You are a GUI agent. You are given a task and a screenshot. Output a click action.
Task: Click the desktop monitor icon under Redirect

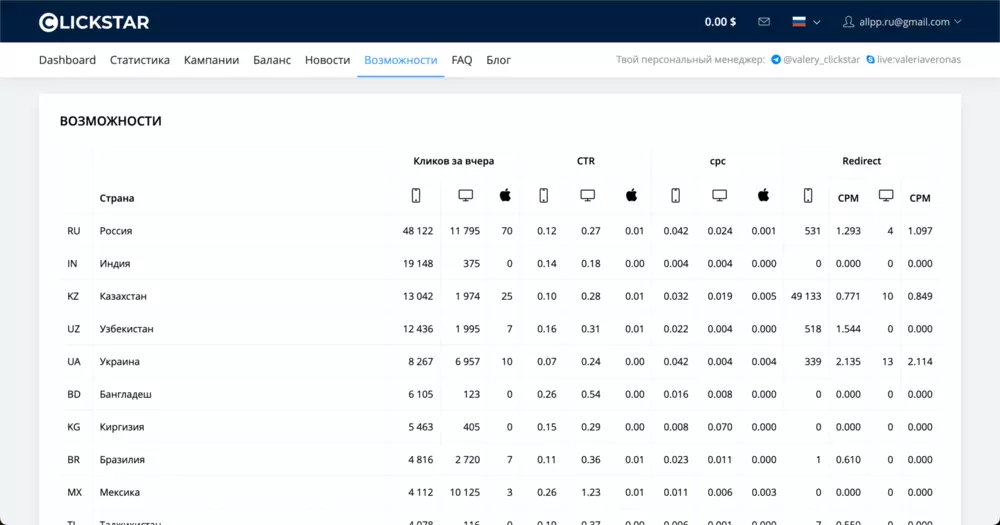(886, 196)
